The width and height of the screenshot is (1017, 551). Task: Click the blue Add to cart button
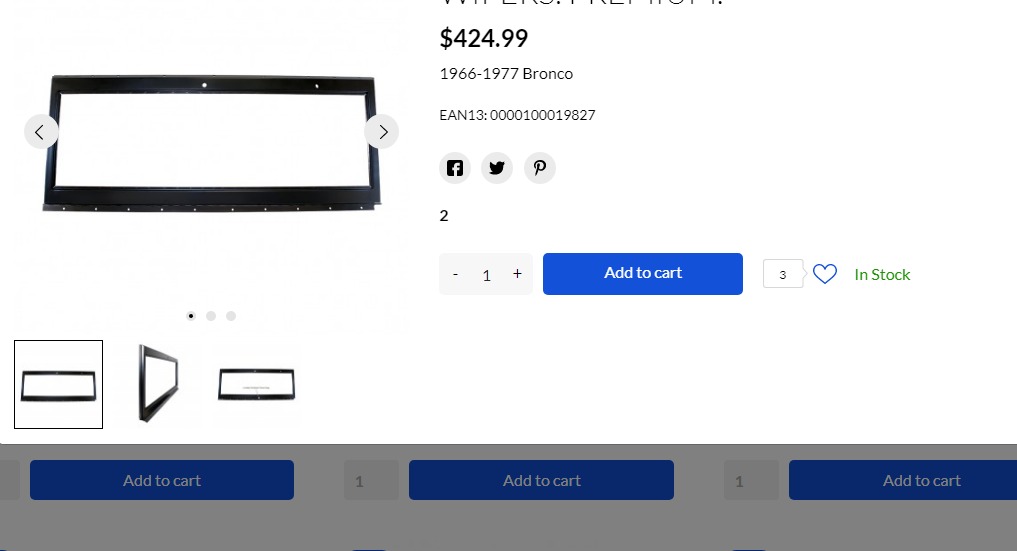643,274
